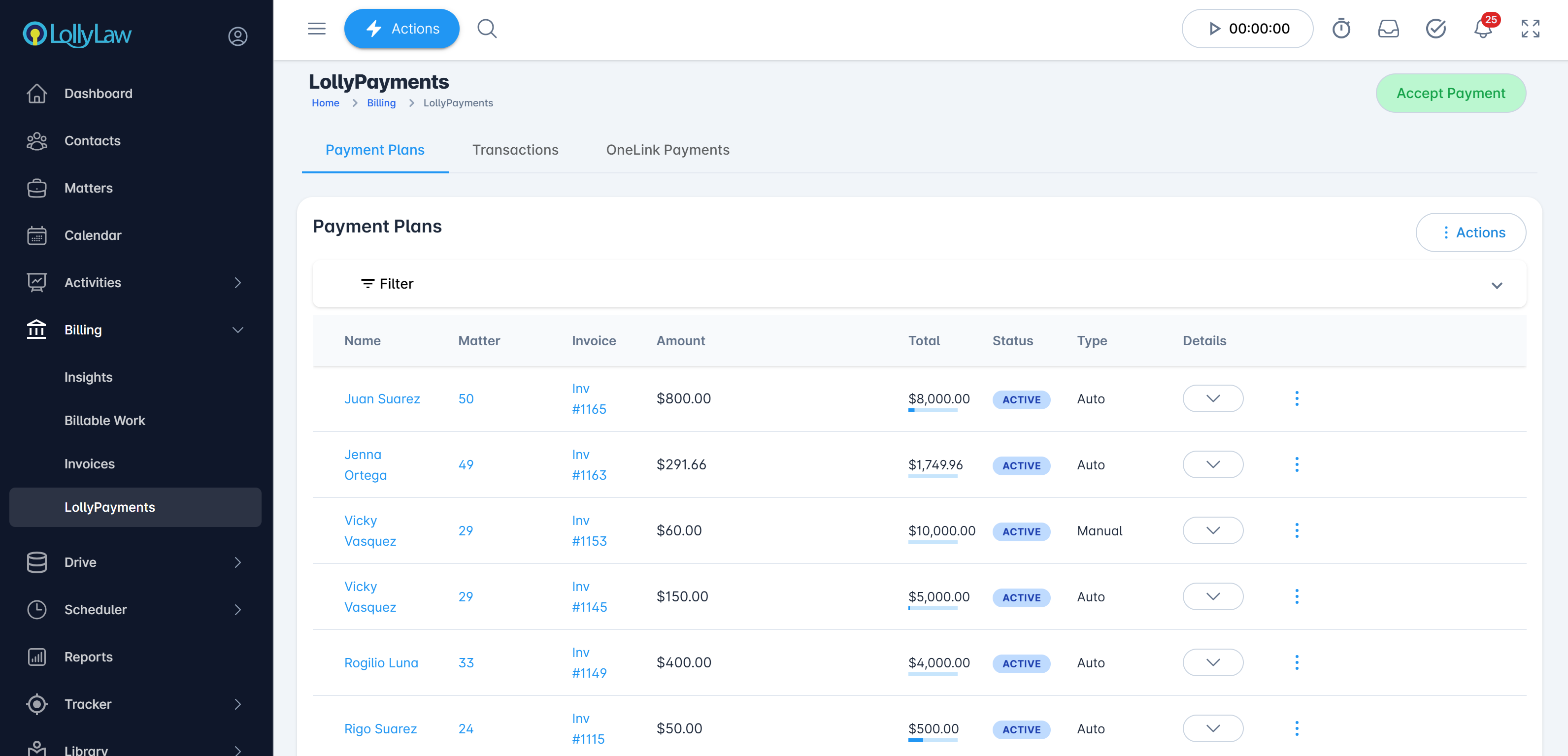
Task: Click the $8,000.00 total progress bar
Action: click(x=933, y=410)
